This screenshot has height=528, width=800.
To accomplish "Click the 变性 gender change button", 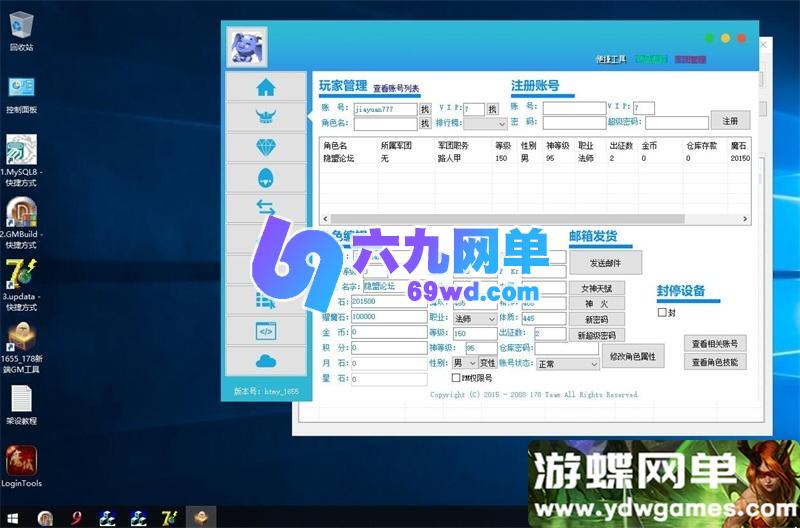I will pos(488,363).
